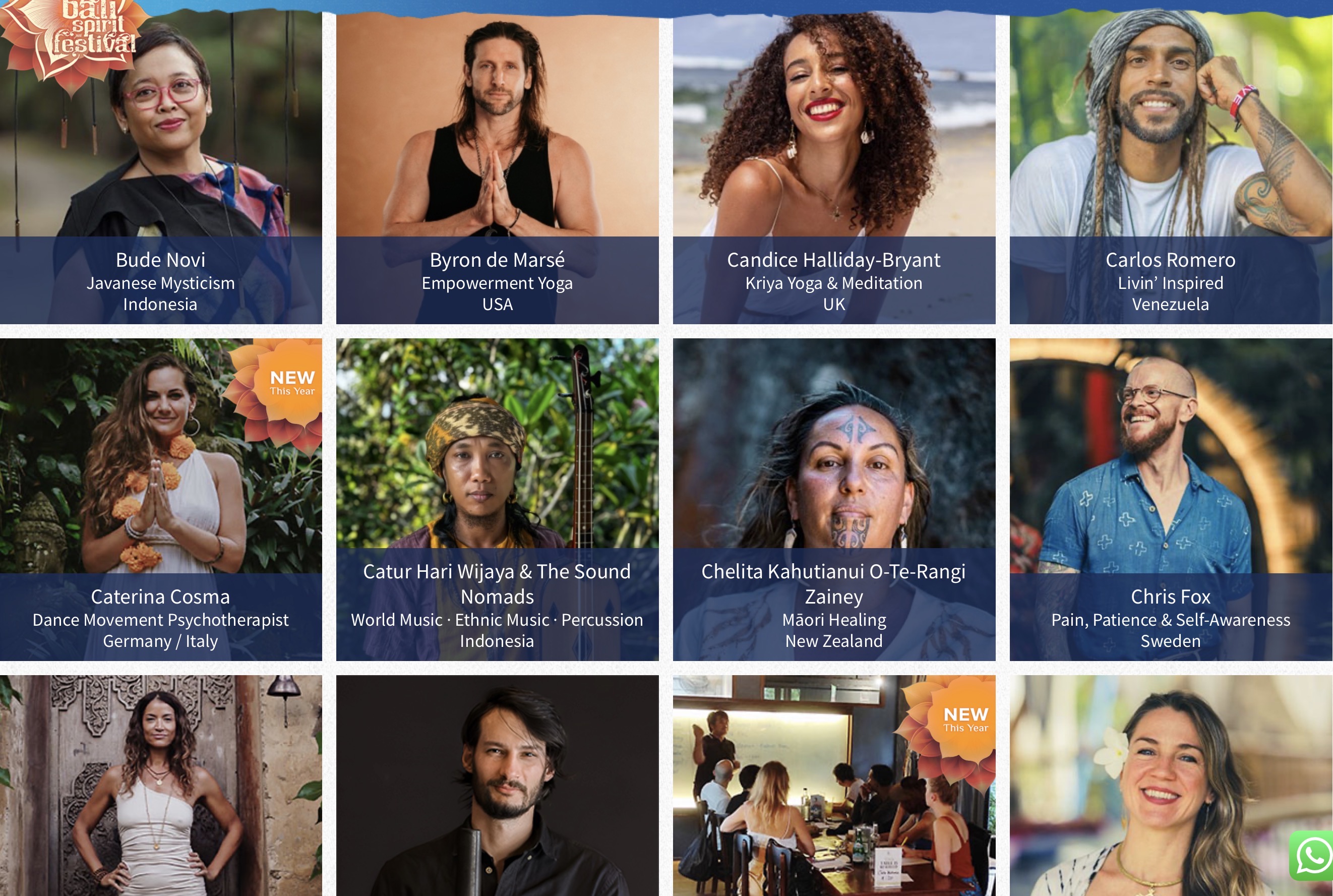Open Bude Novi's profile photo
This screenshot has width=1333, height=896.
point(160,123)
